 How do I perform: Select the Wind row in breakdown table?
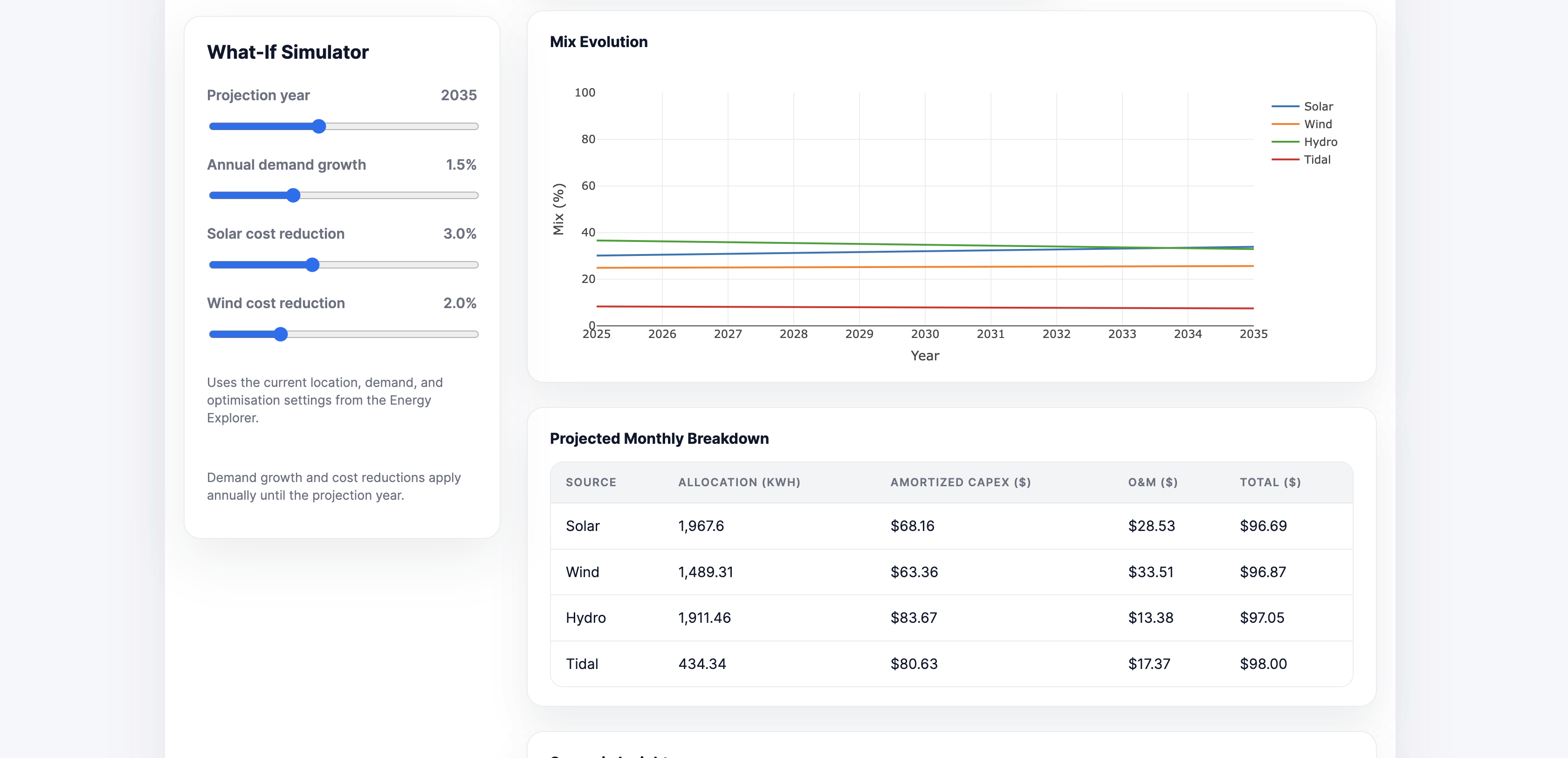pos(582,572)
